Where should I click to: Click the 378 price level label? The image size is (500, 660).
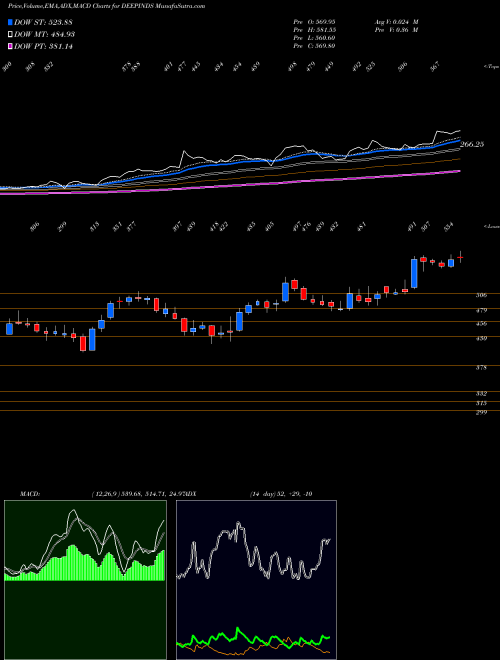click(x=481, y=367)
